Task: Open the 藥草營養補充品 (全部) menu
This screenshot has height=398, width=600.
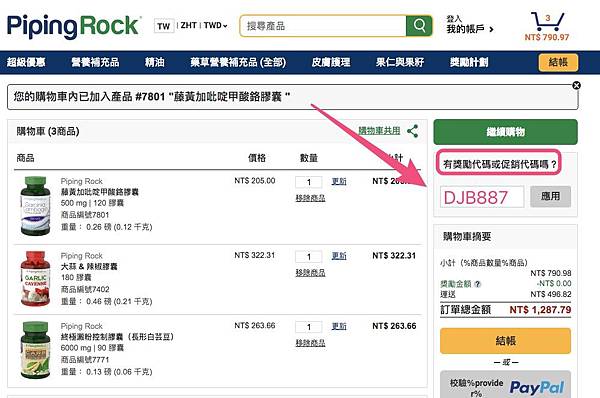Action: (238, 62)
